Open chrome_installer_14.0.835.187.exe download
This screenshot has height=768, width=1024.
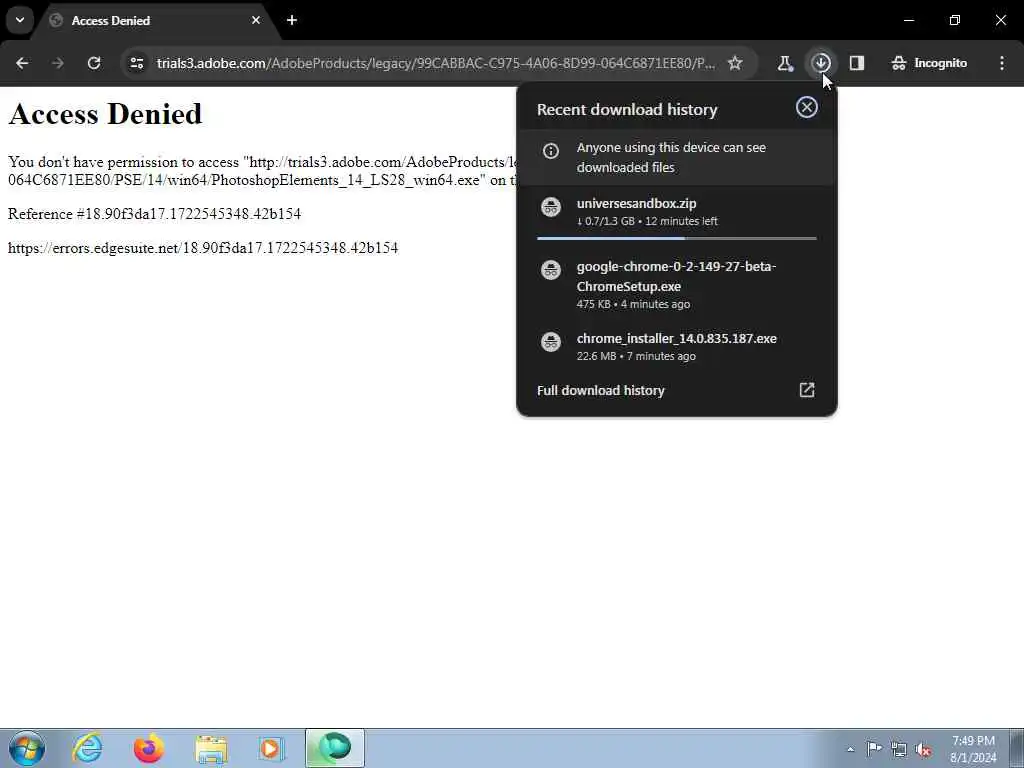pos(677,347)
